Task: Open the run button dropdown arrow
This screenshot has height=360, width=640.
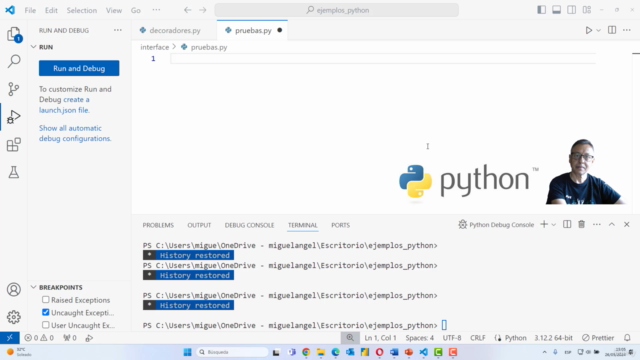Action: (x=598, y=31)
